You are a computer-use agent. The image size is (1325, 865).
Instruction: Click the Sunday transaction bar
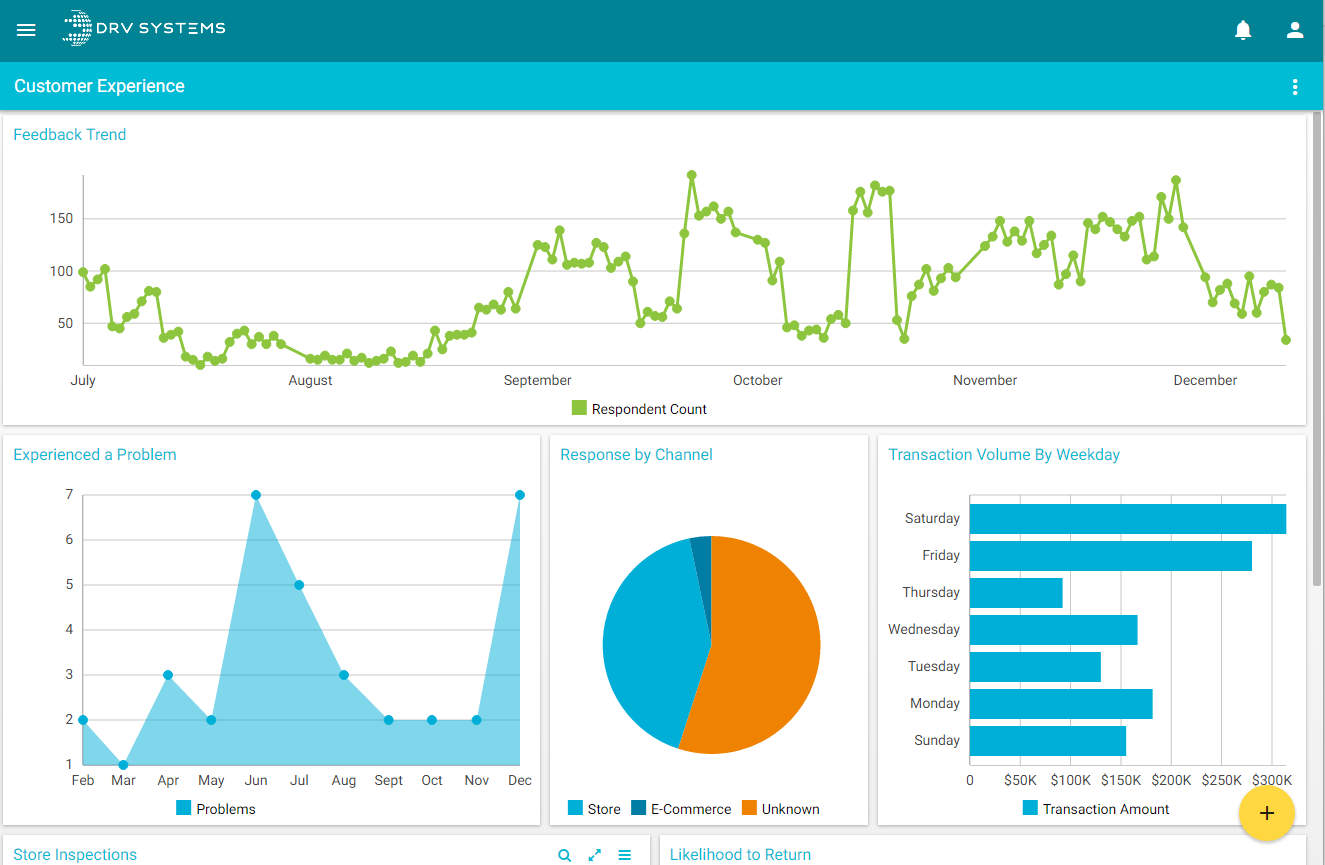click(x=1048, y=741)
